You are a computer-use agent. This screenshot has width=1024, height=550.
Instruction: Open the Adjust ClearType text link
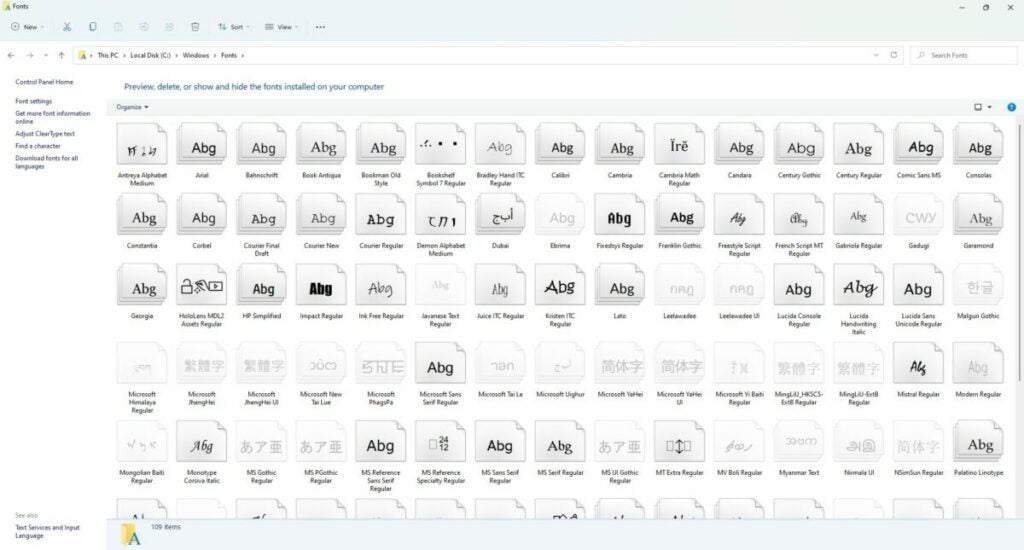click(x=45, y=133)
